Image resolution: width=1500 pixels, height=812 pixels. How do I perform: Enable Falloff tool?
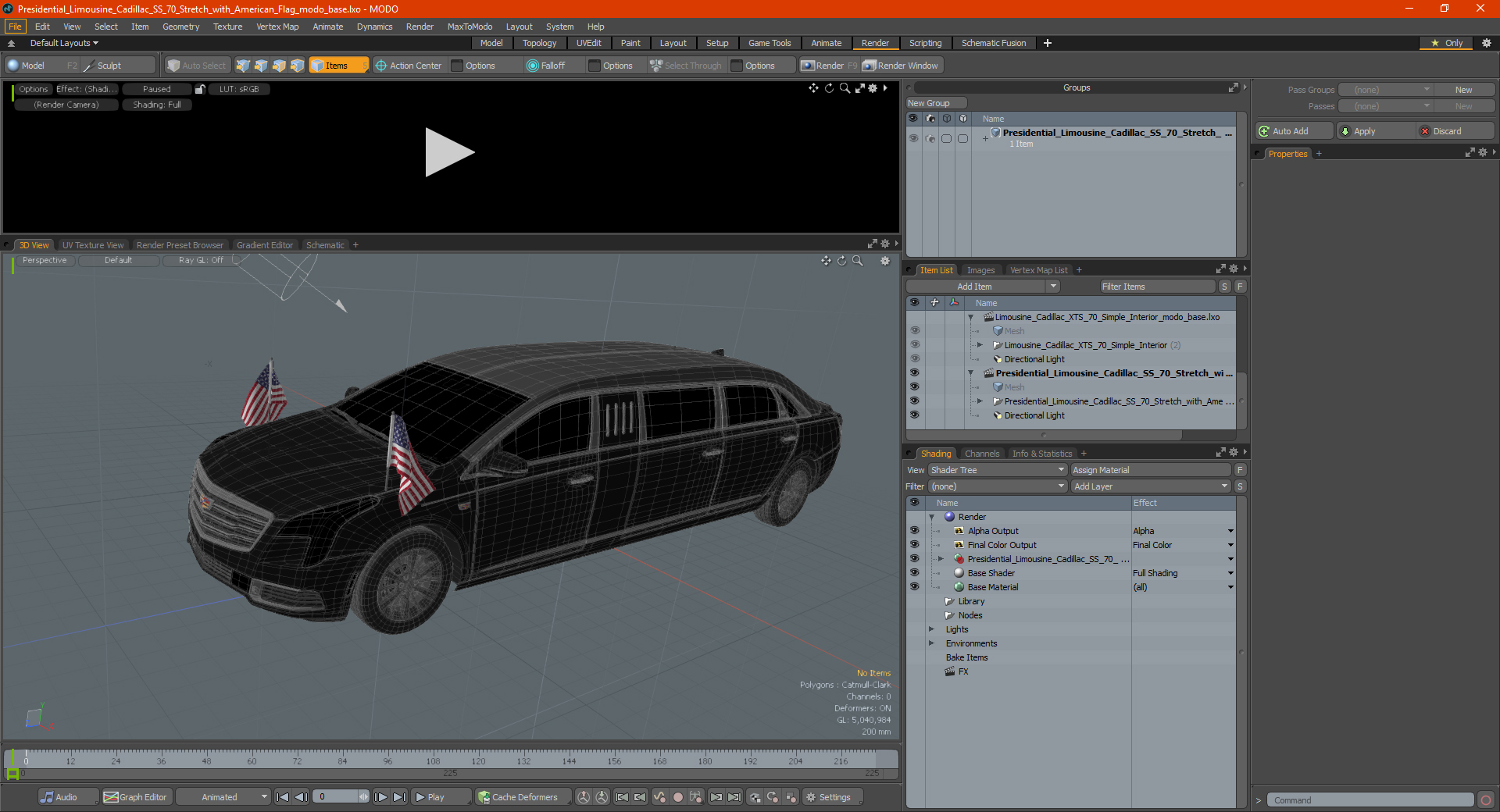(546, 66)
